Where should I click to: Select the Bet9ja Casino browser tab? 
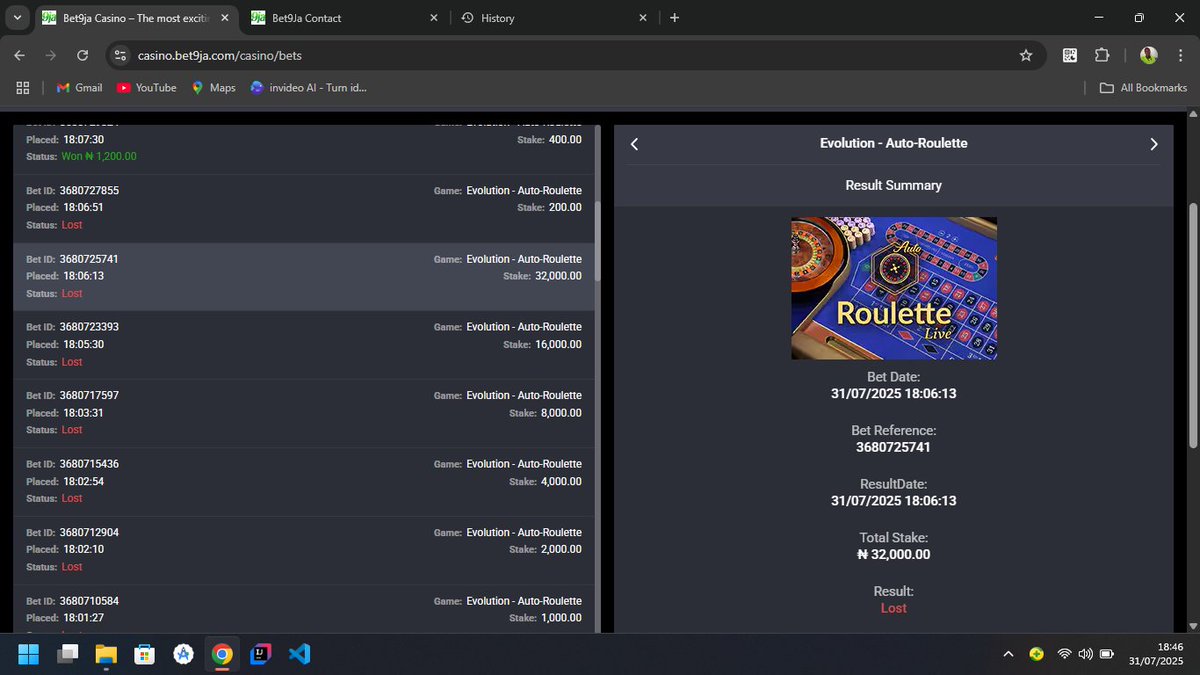[x=135, y=18]
